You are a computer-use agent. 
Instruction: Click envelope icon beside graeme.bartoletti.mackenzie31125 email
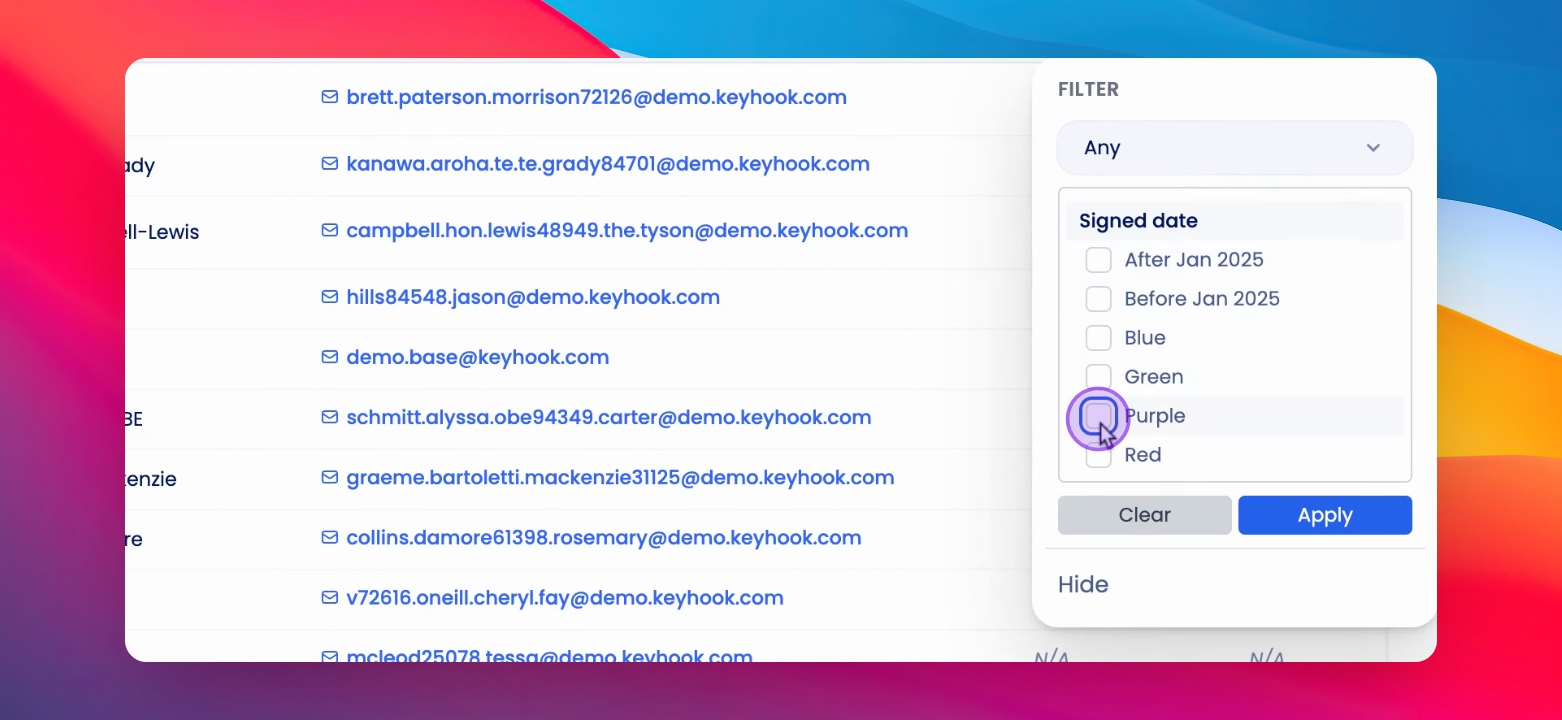[x=329, y=477]
